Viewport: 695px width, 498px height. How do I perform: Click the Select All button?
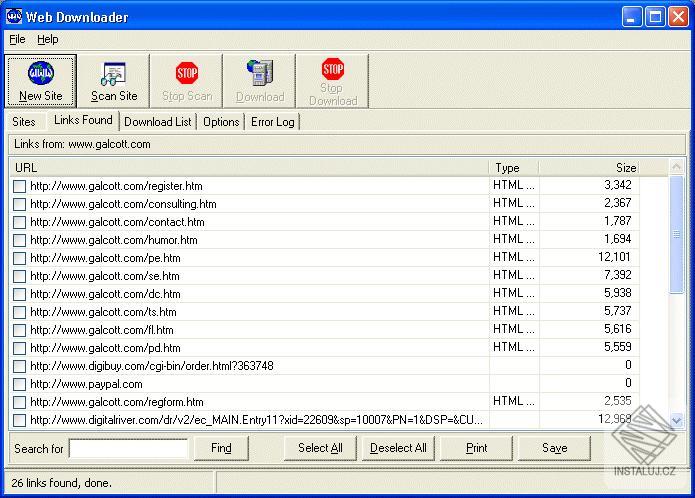point(320,448)
